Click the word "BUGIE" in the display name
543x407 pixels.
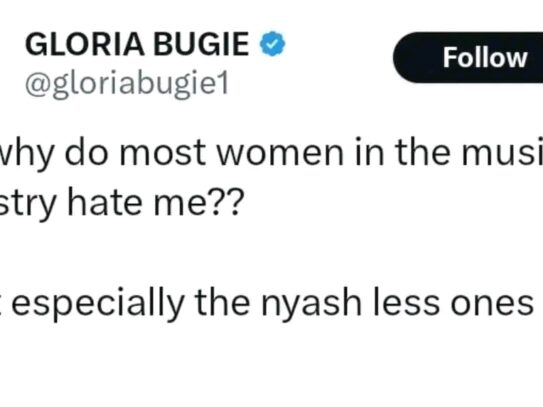point(201,44)
